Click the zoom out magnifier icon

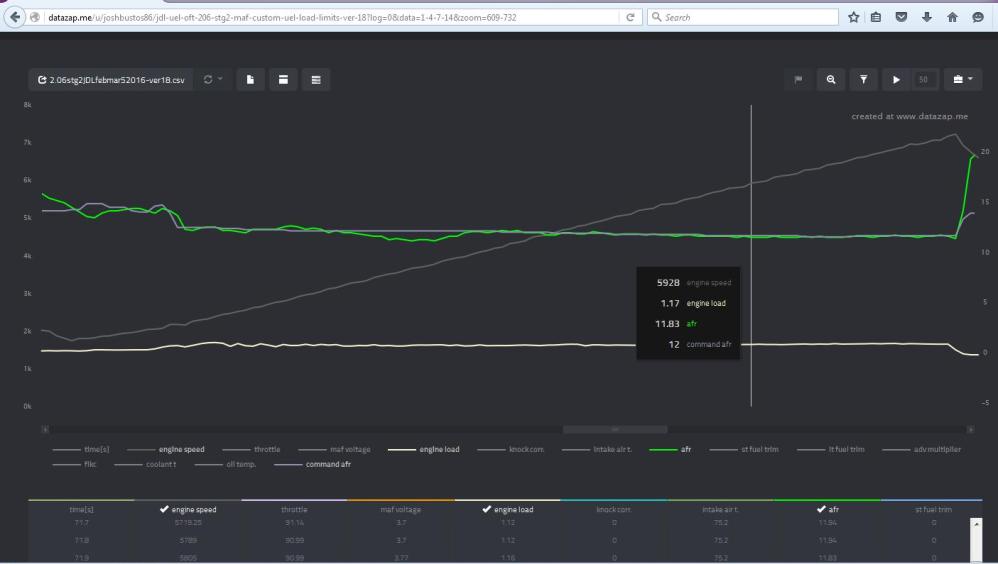831,80
